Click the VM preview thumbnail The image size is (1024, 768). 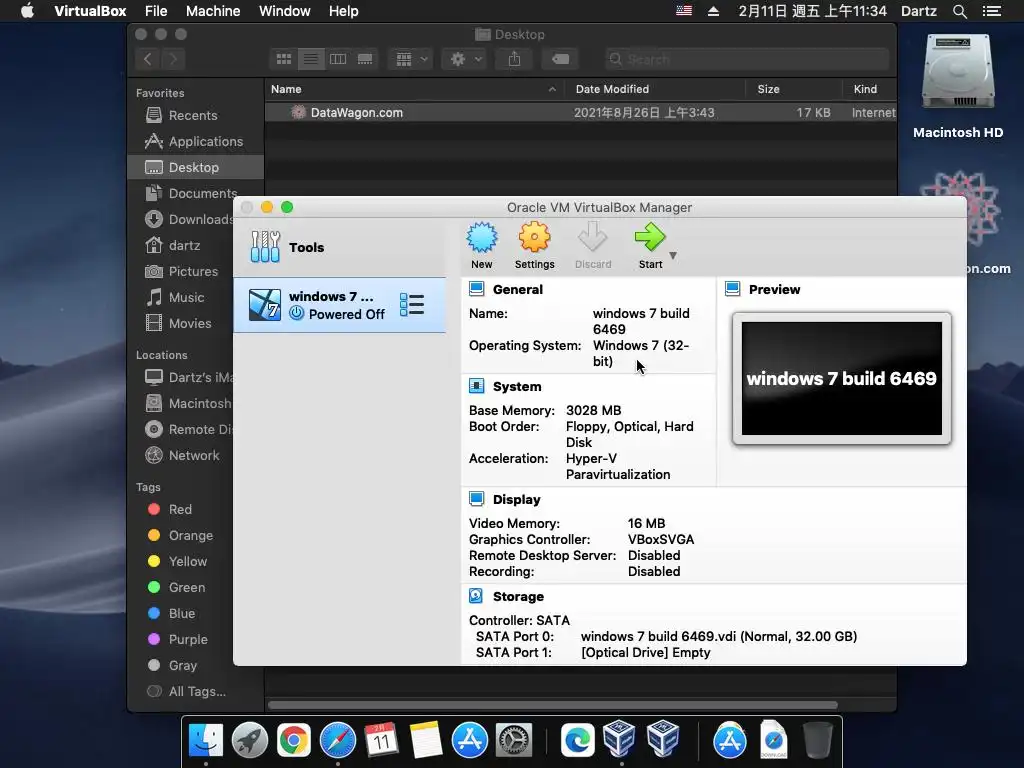click(x=842, y=379)
